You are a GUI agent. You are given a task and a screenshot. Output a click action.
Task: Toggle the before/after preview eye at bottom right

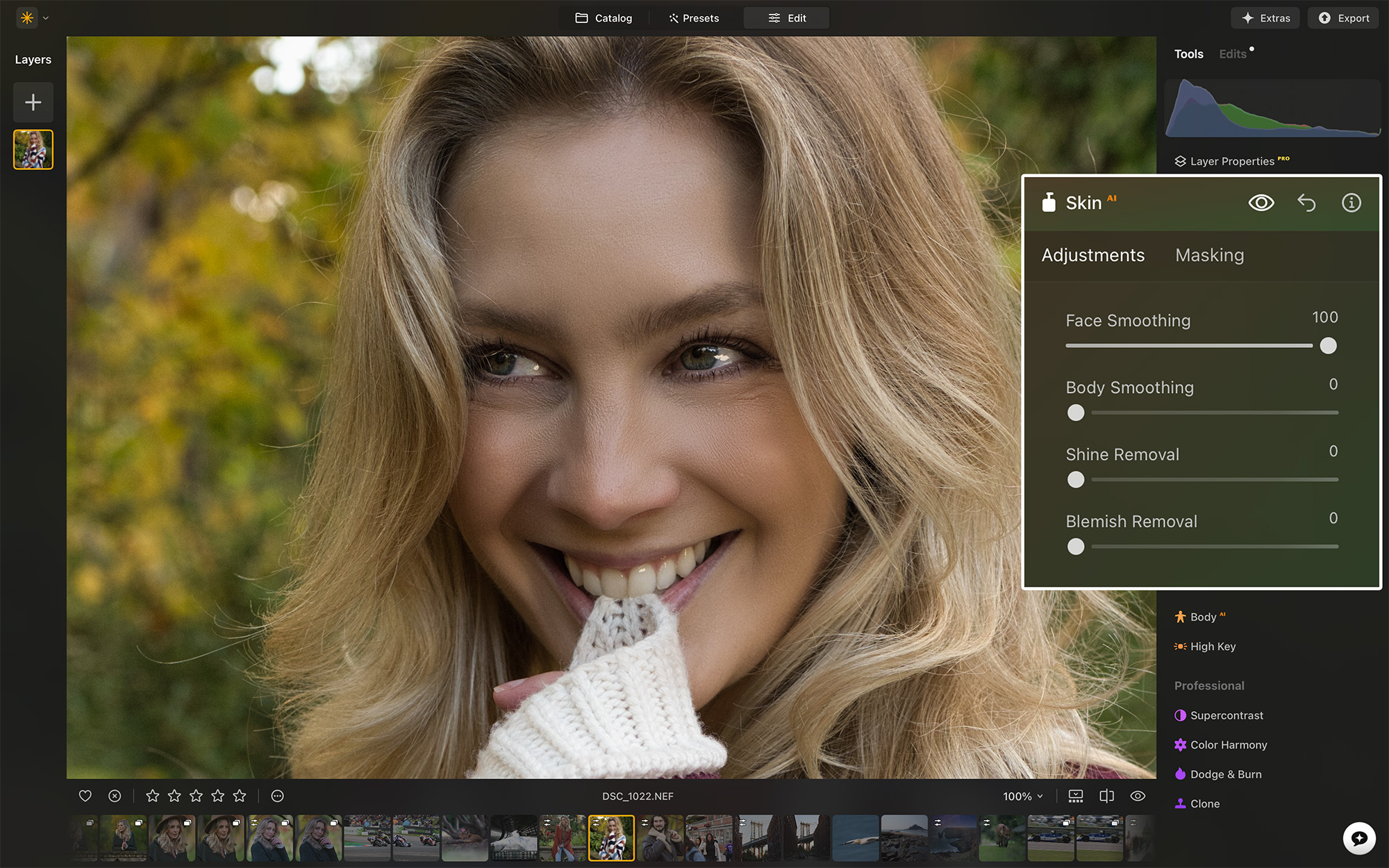pyautogui.click(x=1138, y=796)
